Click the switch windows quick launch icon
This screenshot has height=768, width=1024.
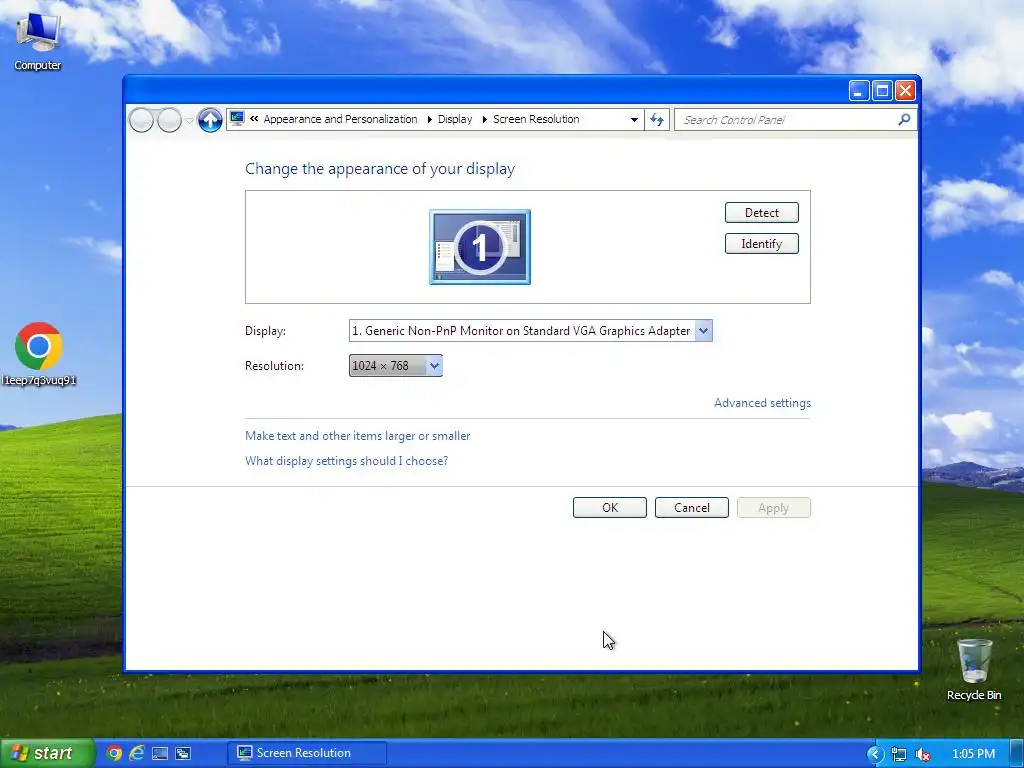click(x=183, y=754)
